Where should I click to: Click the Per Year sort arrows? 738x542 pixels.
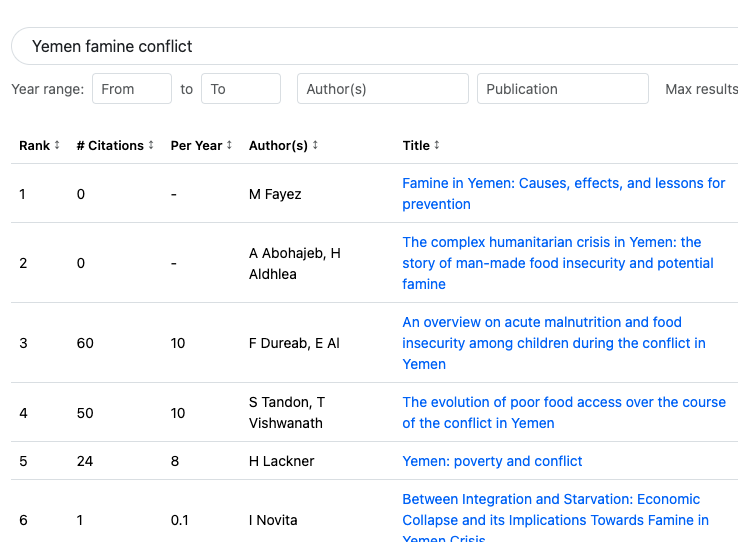pos(229,145)
